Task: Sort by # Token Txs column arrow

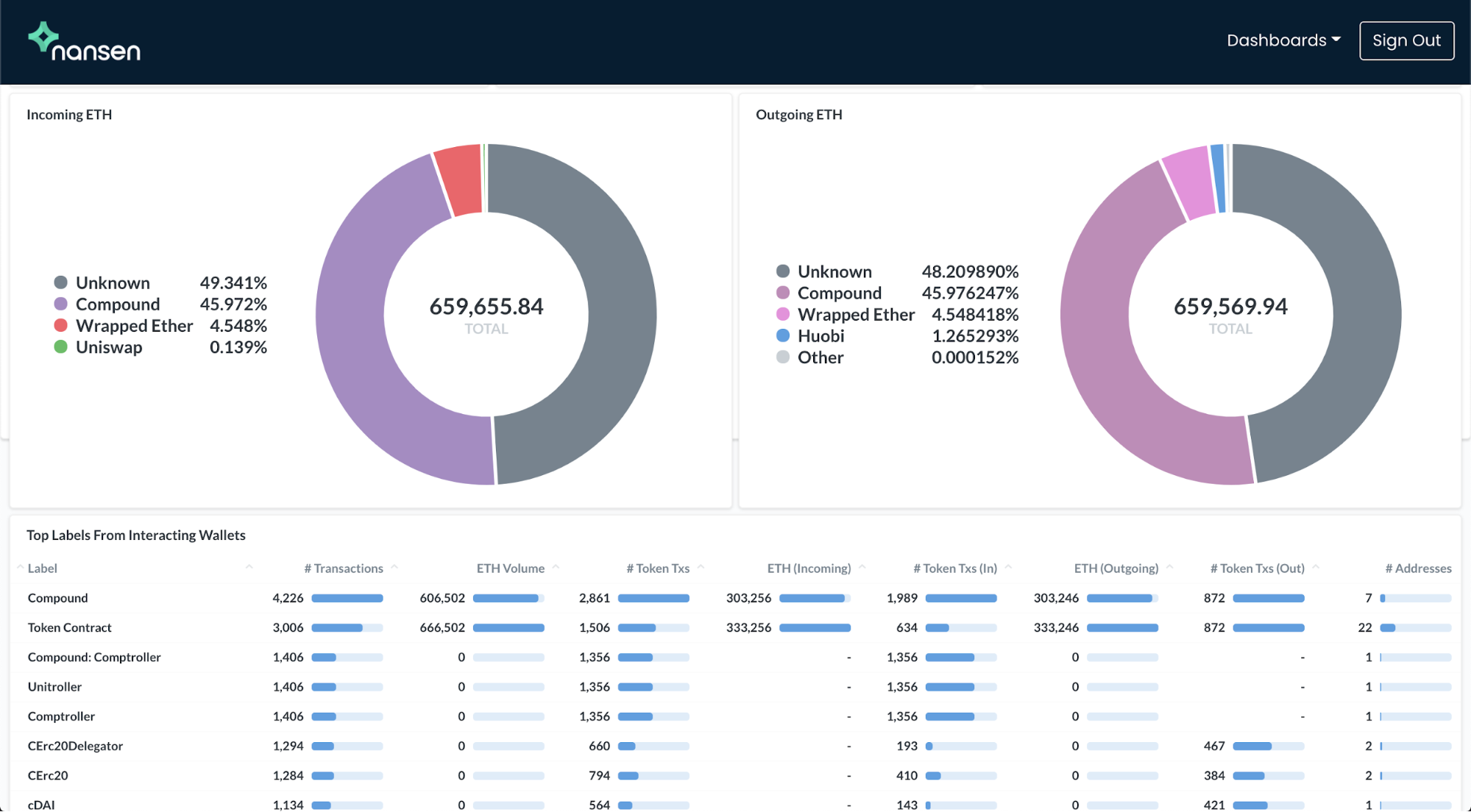Action: point(701,567)
